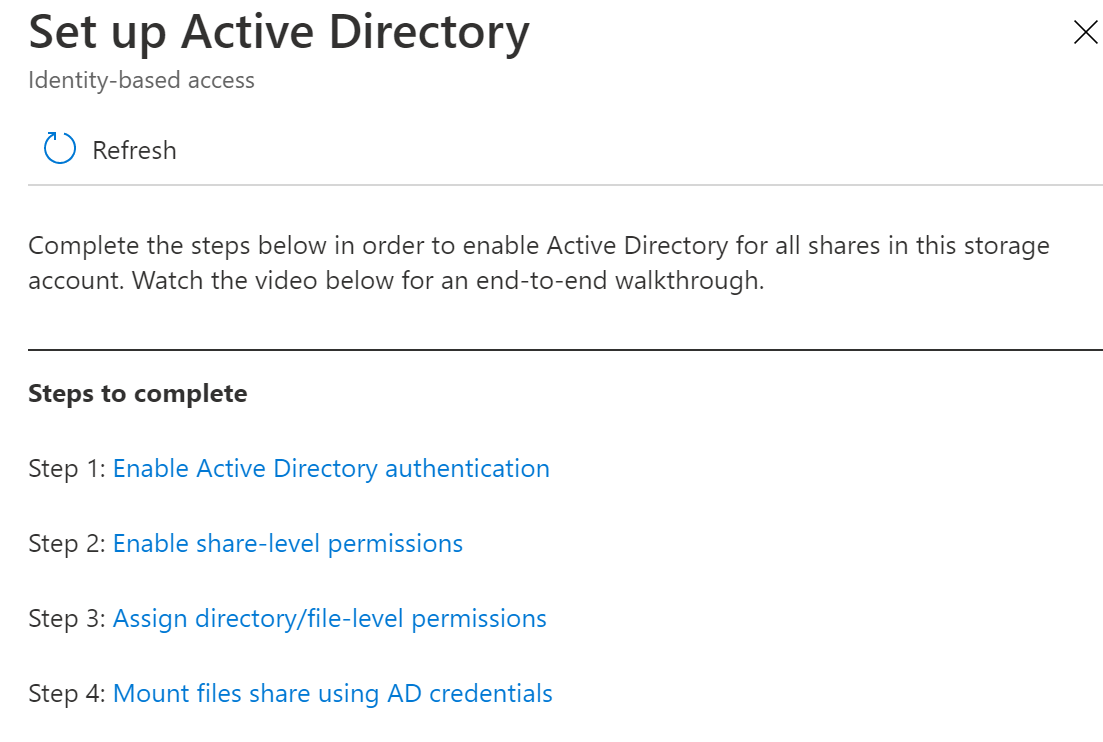Click the dark divider above Steps to complete

pyautogui.click(x=565, y=350)
